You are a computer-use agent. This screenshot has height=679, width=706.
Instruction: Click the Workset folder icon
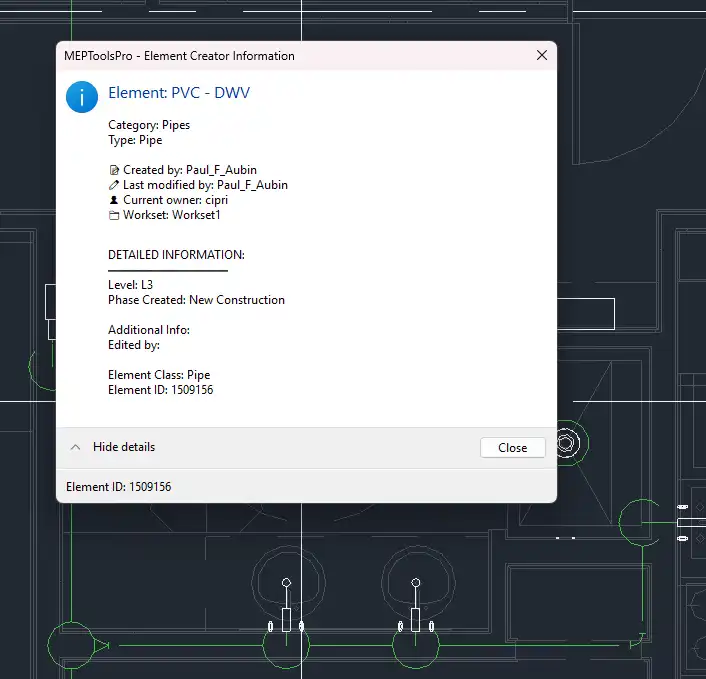pos(113,215)
